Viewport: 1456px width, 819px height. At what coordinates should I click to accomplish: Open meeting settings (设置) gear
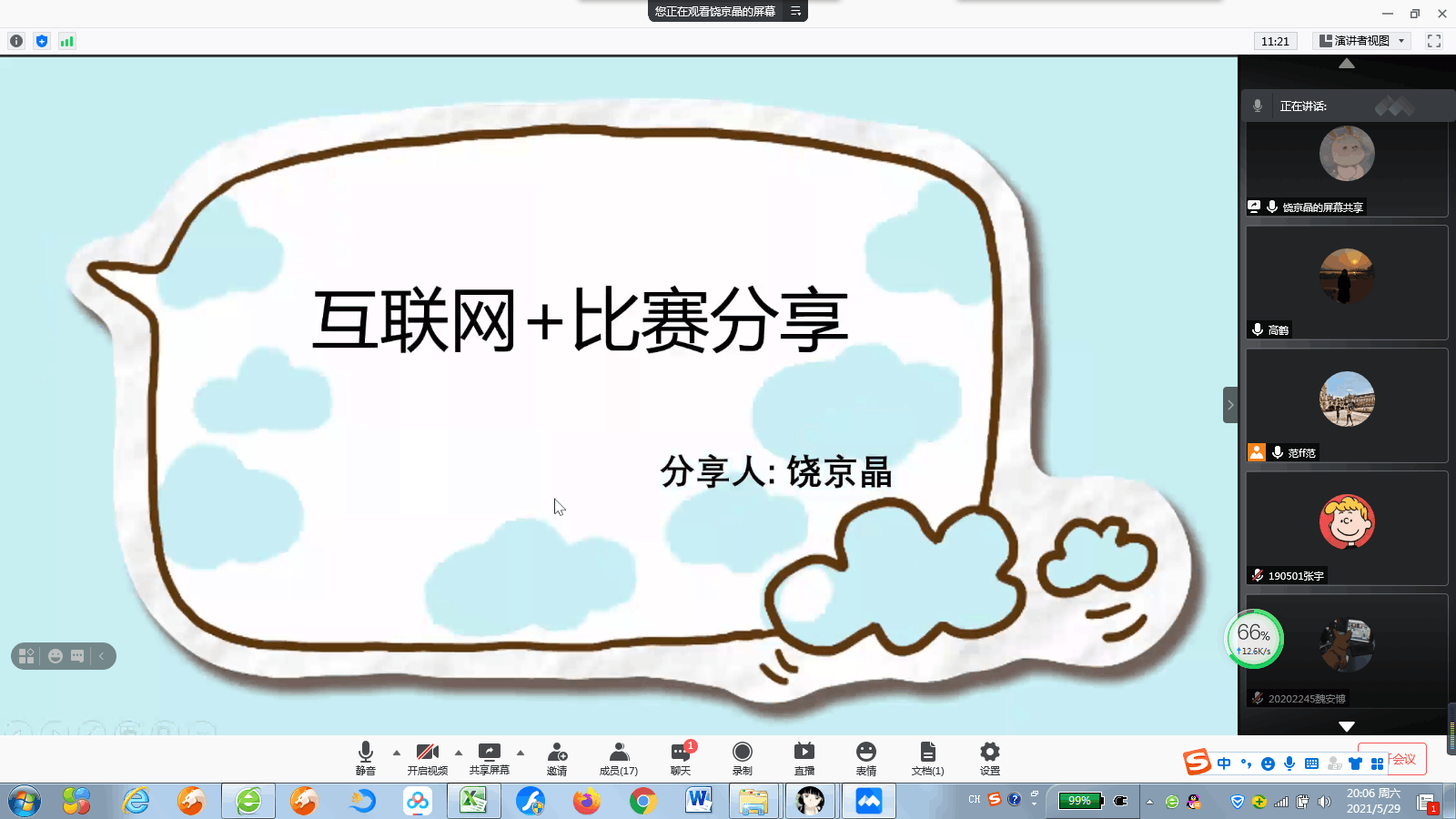pyautogui.click(x=990, y=757)
